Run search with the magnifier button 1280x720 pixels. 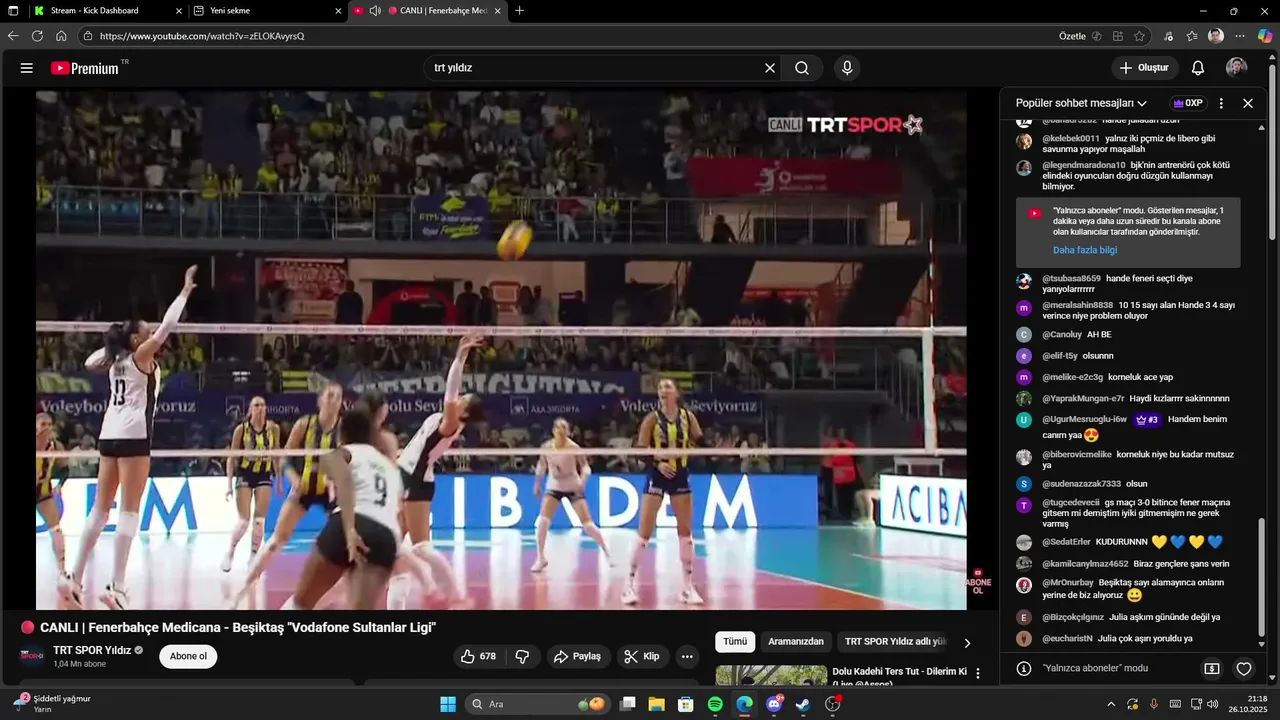coord(802,68)
